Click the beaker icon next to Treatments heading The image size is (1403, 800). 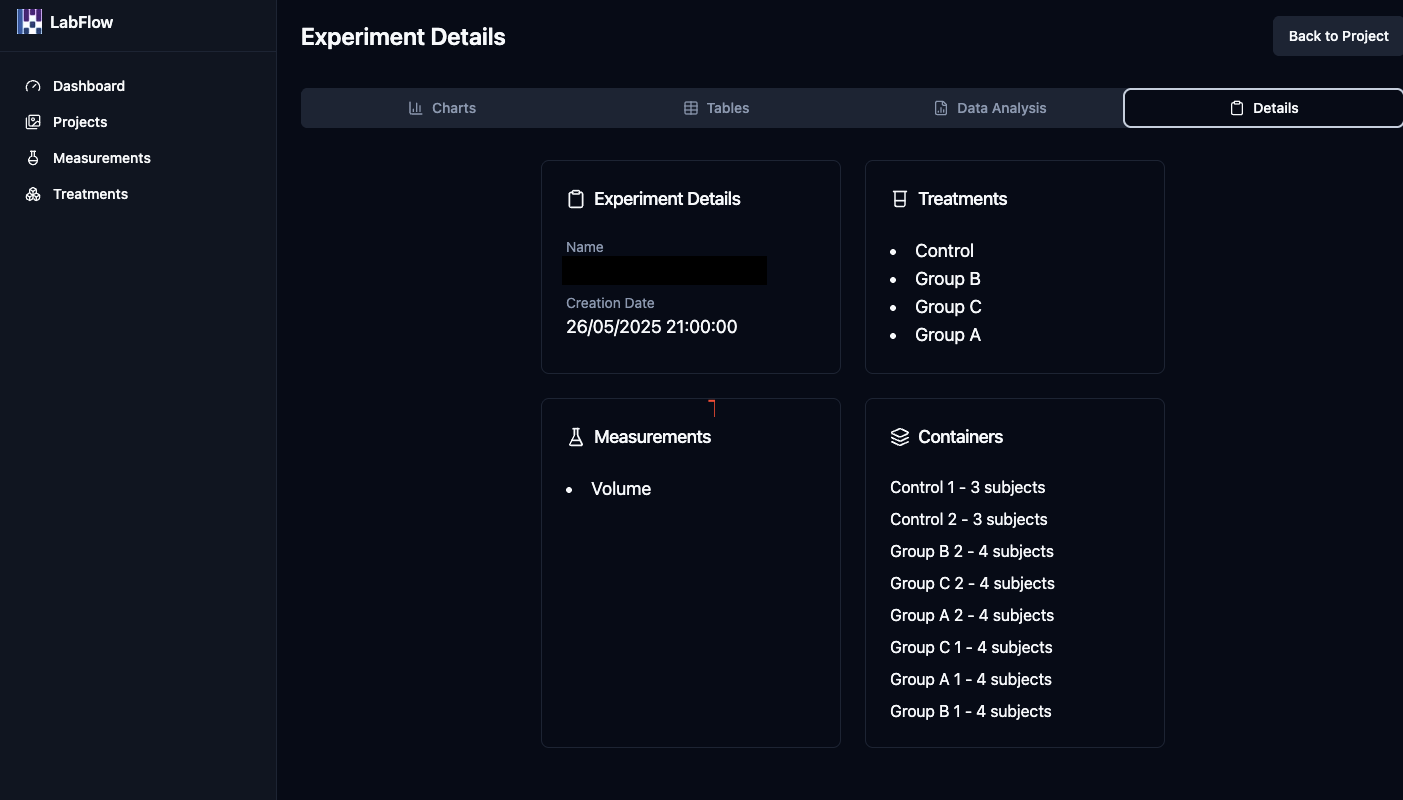pos(899,198)
